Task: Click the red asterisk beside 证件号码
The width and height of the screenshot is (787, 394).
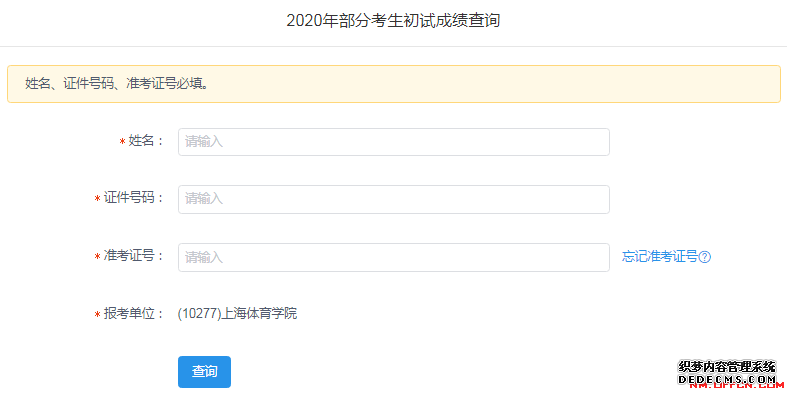Action: tap(97, 199)
